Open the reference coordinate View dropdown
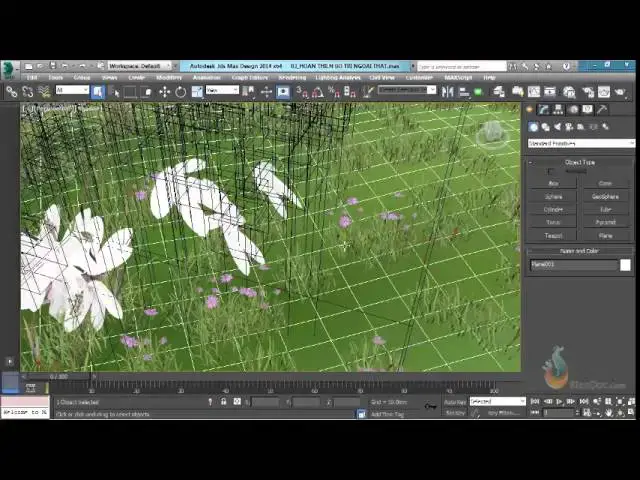 point(222,90)
